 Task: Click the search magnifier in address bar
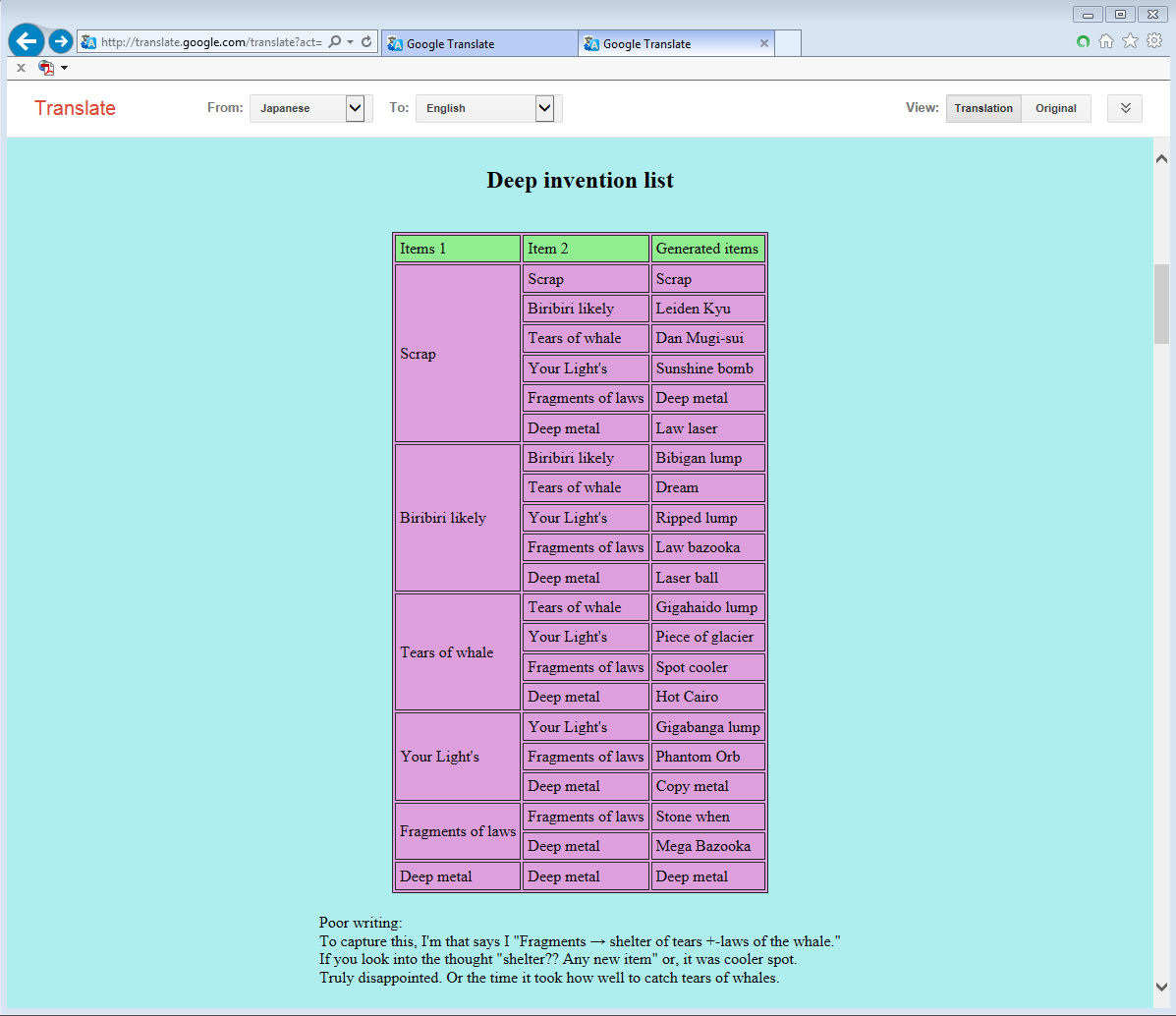pos(335,42)
